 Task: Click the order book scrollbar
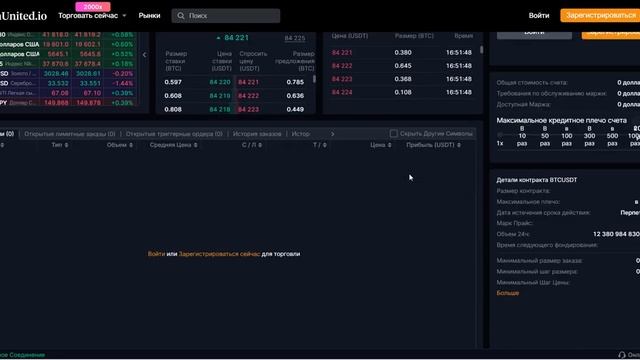coord(314,79)
